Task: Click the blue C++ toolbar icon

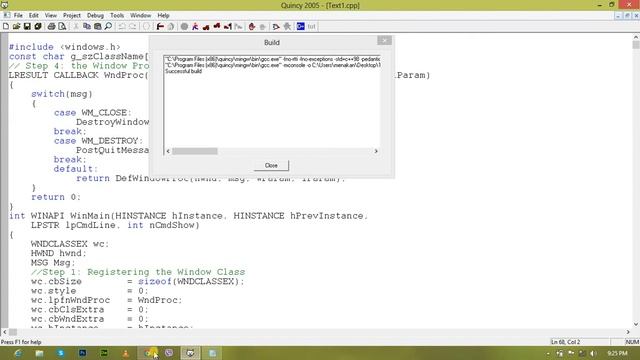Action: point(301,27)
